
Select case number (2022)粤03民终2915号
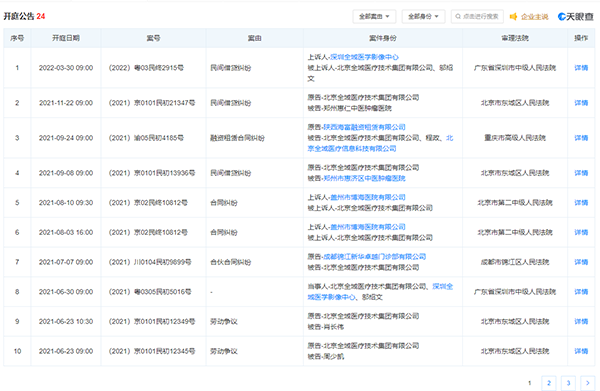pos(146,68)
